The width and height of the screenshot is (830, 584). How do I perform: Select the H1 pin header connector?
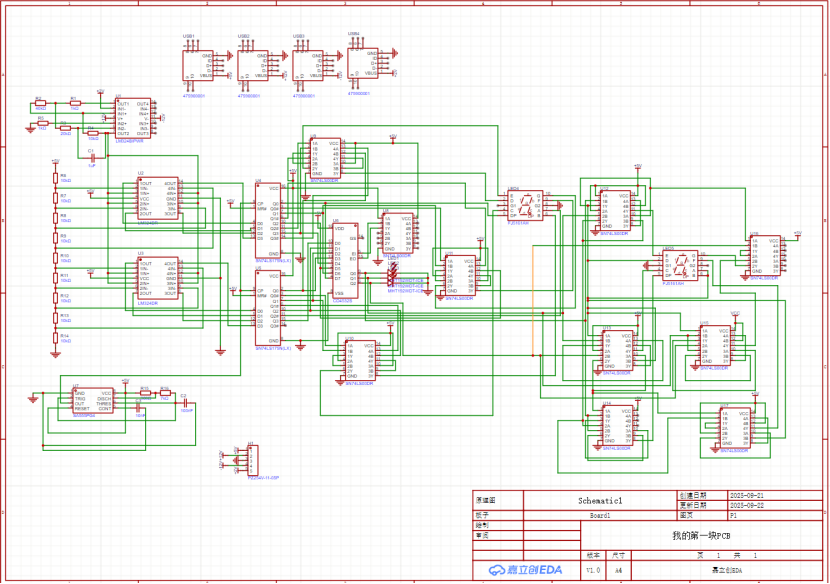click(252, 460)
